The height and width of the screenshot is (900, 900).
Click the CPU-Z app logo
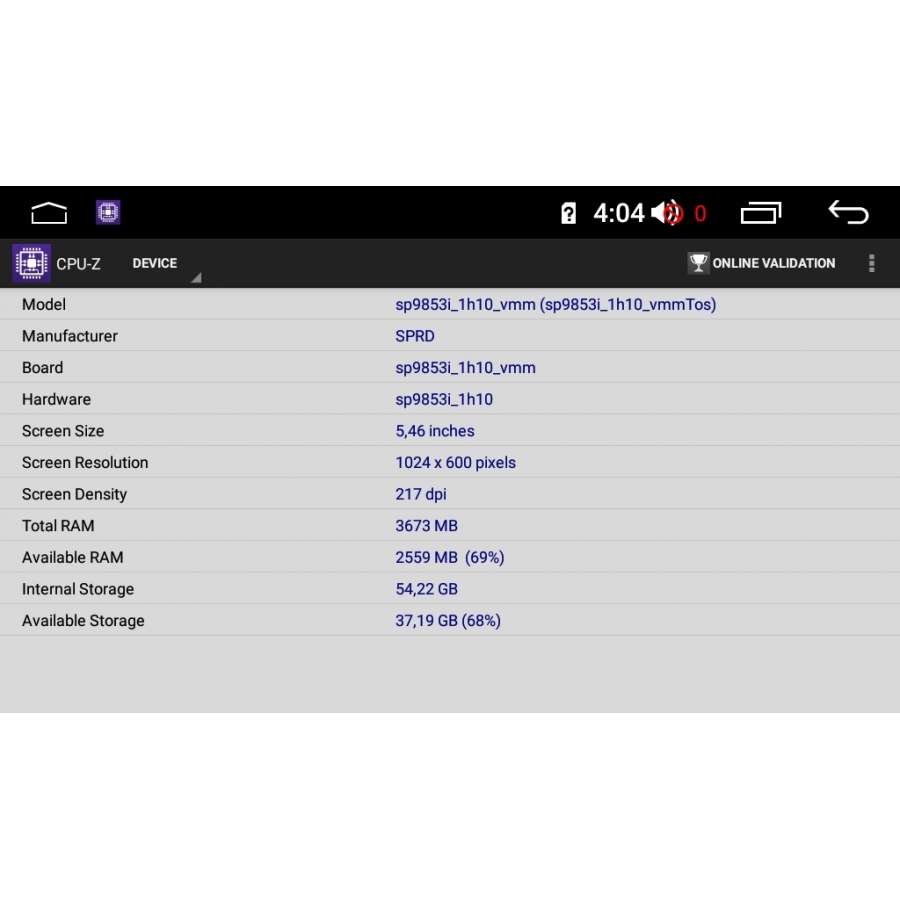(31, 263)
